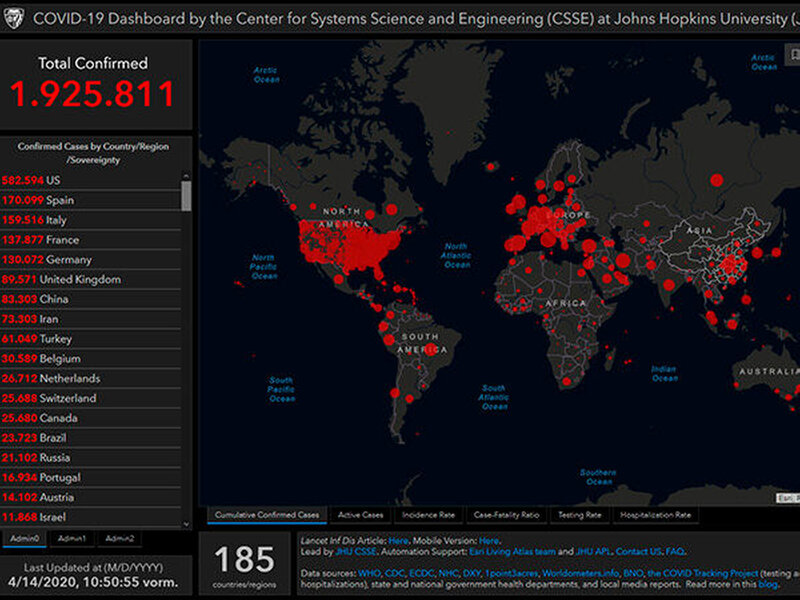
Task: Select the Belgium row in country list
Action: coord(91,359)
